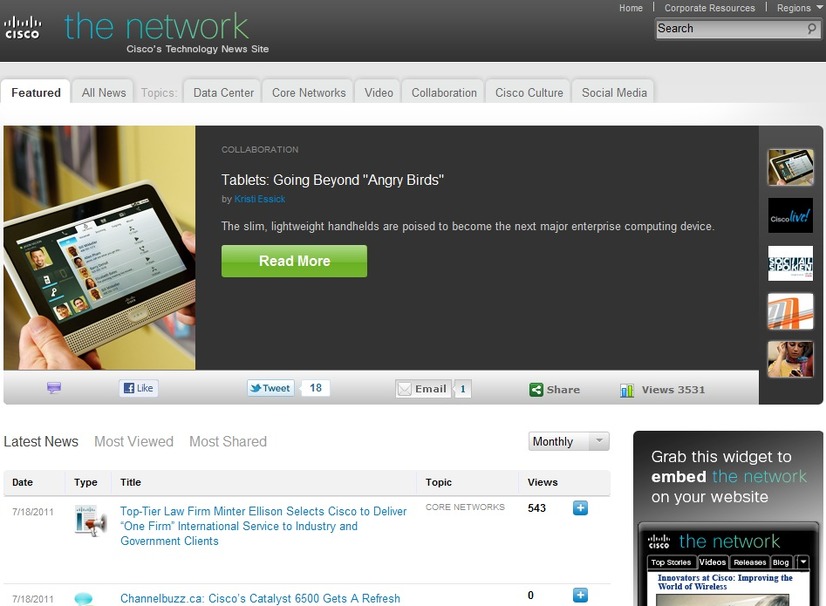Open the Tablets: Going Beyond "Angry Birds" headline
Screen dimensions: 826x606
click(332, 180)
